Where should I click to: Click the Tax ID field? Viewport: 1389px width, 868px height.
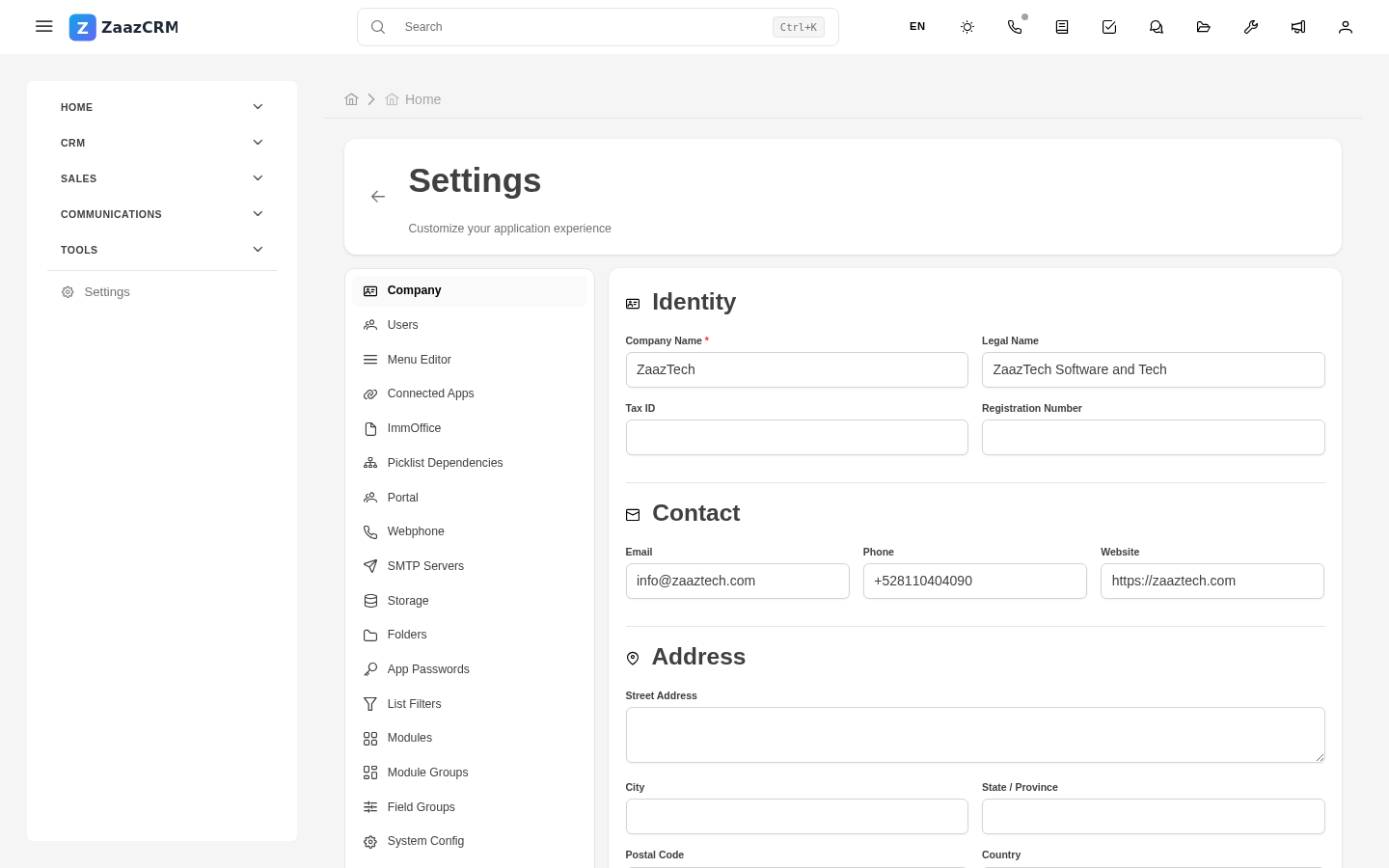[797, 437]
